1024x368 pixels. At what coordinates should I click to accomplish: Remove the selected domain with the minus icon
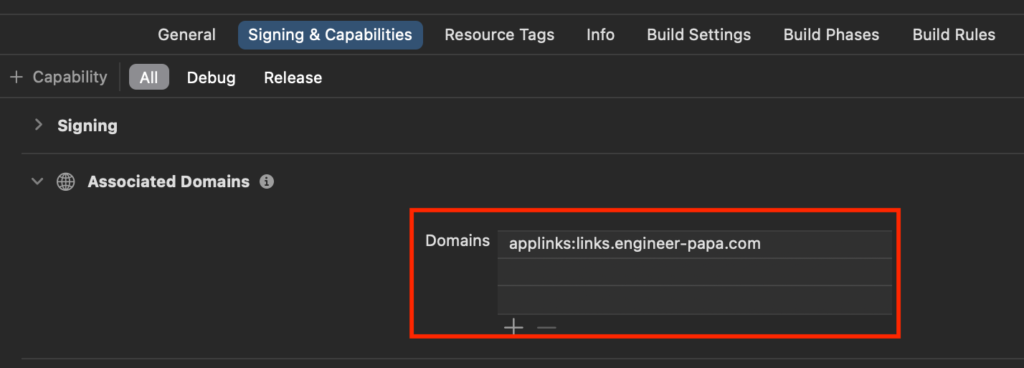(547, 327)
